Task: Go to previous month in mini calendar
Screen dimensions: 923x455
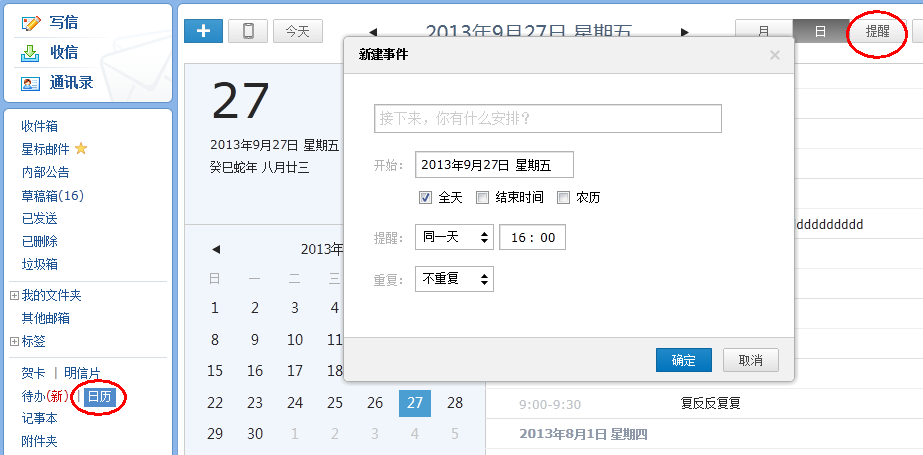Action: point(215,249)
